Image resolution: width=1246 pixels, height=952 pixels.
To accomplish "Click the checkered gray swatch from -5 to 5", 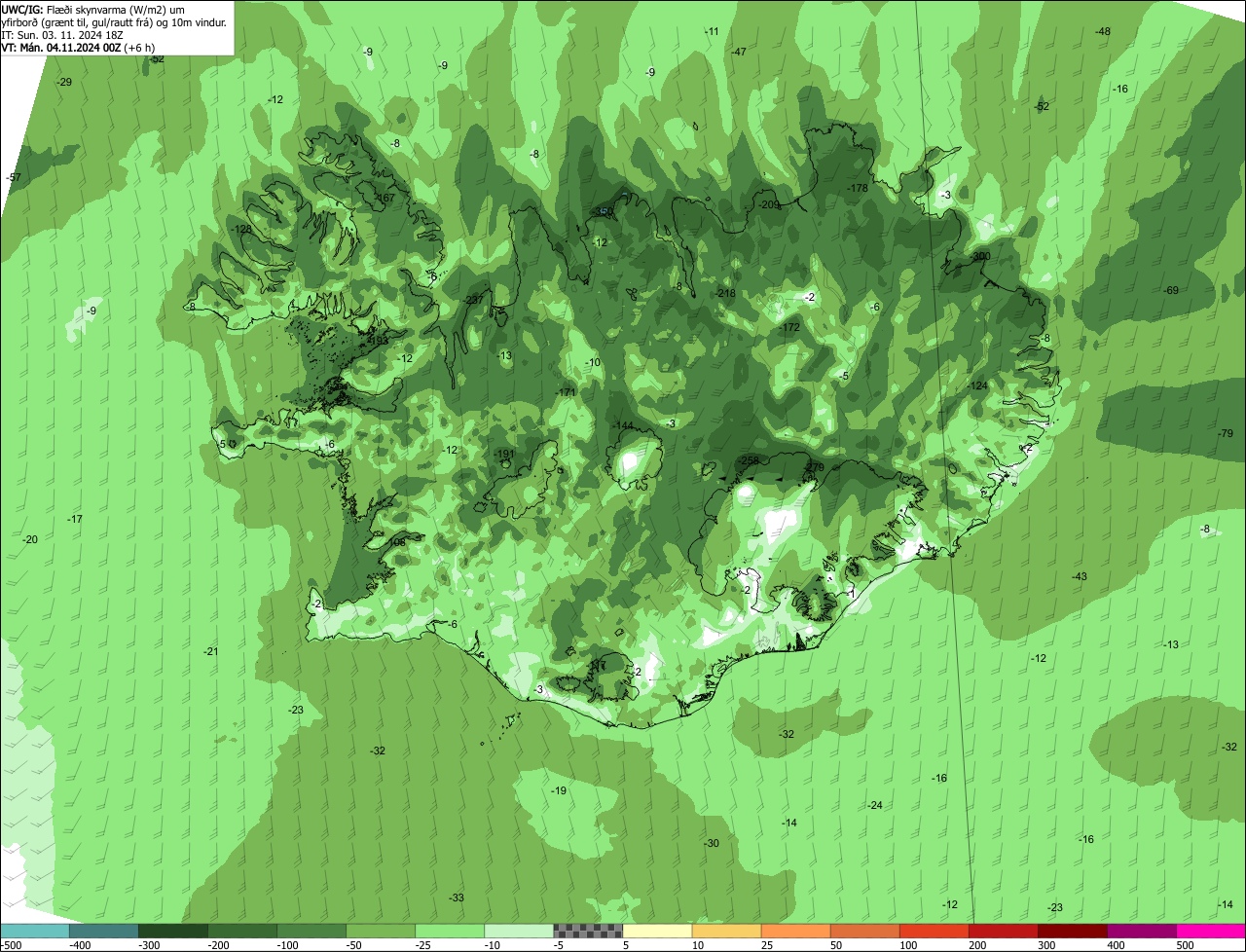I will pyautogui.click(x=588, y=931).
